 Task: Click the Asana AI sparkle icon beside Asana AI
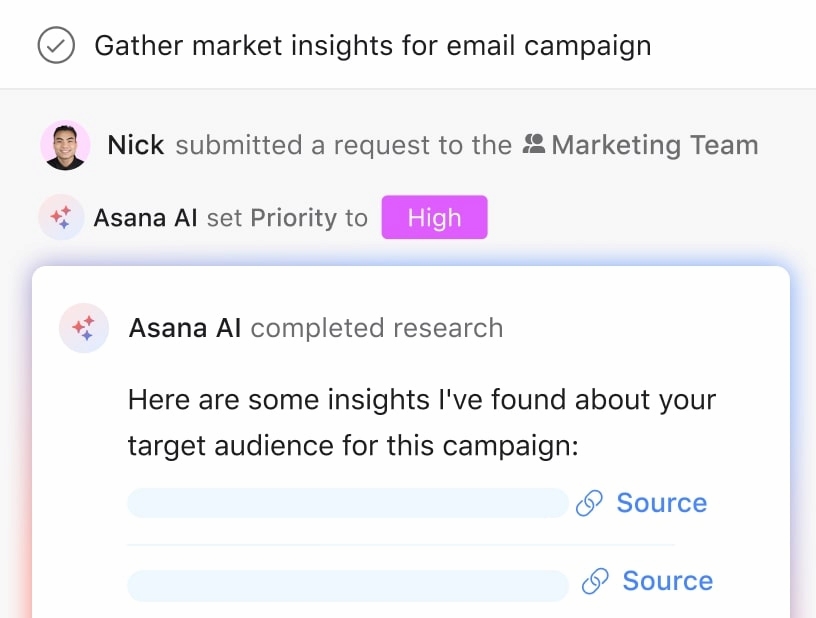(x=61, y=217)
